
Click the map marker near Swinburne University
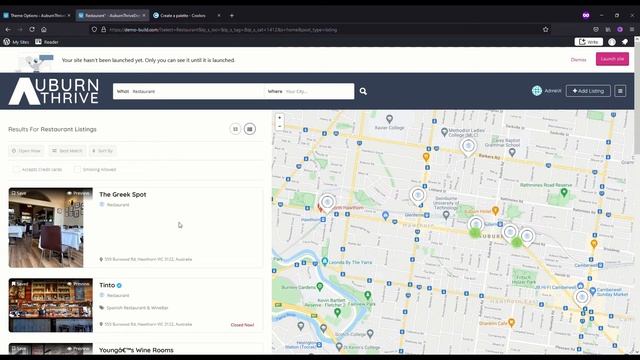(x=418, y=196)
